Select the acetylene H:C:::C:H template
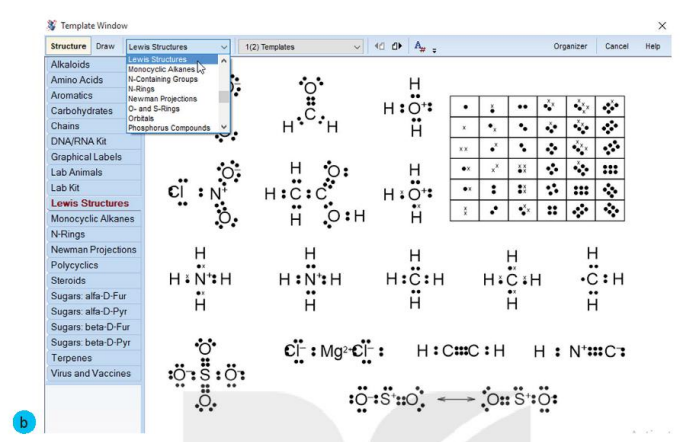Screen dimensions: 682x442 pyautogui.click(x=461, y=351)
